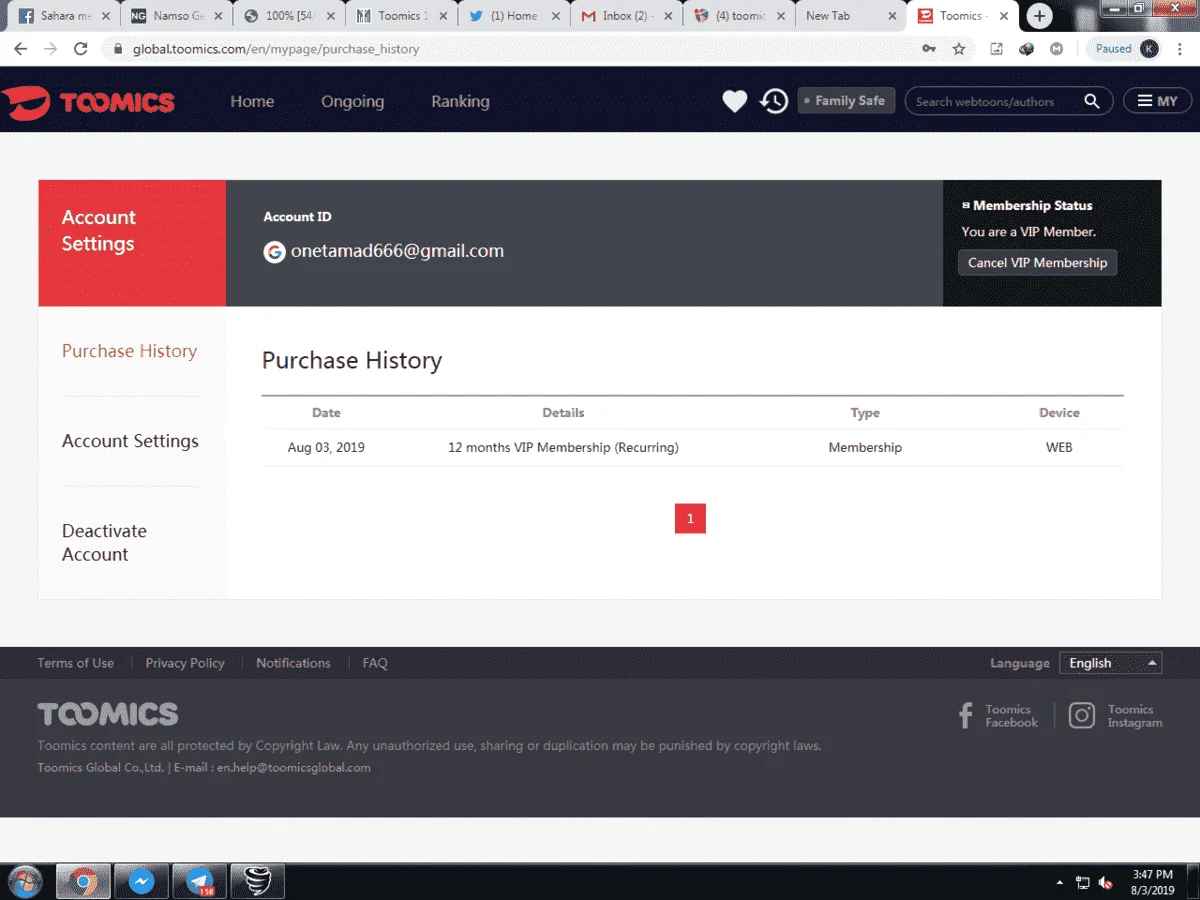
Task: Open the Windows Start menu
Action: pyautogui.click(x=24, y=882)
